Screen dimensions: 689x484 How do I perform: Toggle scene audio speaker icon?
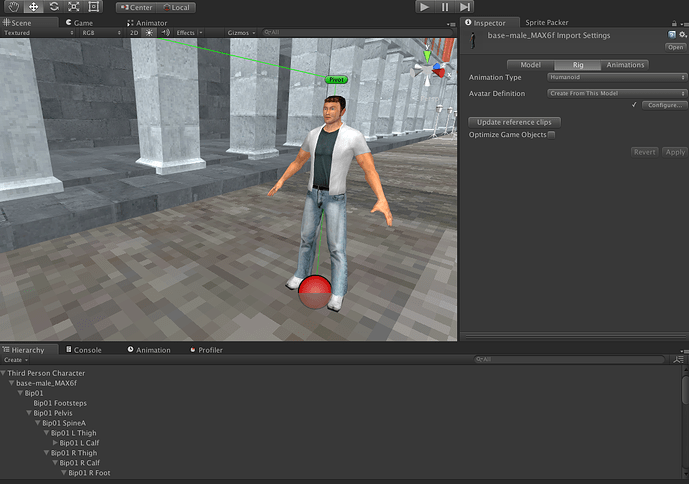pos(165,33)
